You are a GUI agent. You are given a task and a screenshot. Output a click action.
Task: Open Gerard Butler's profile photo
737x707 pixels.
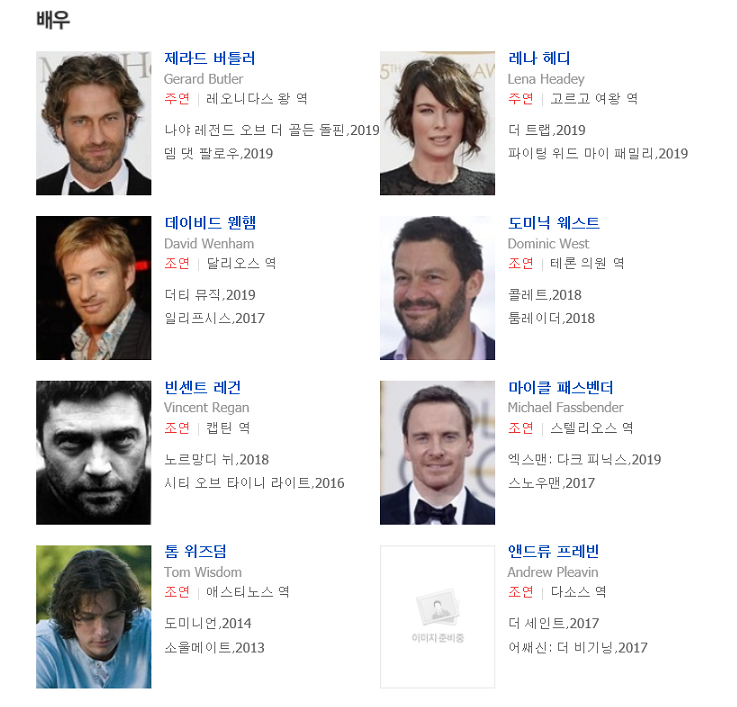(94, 123)
